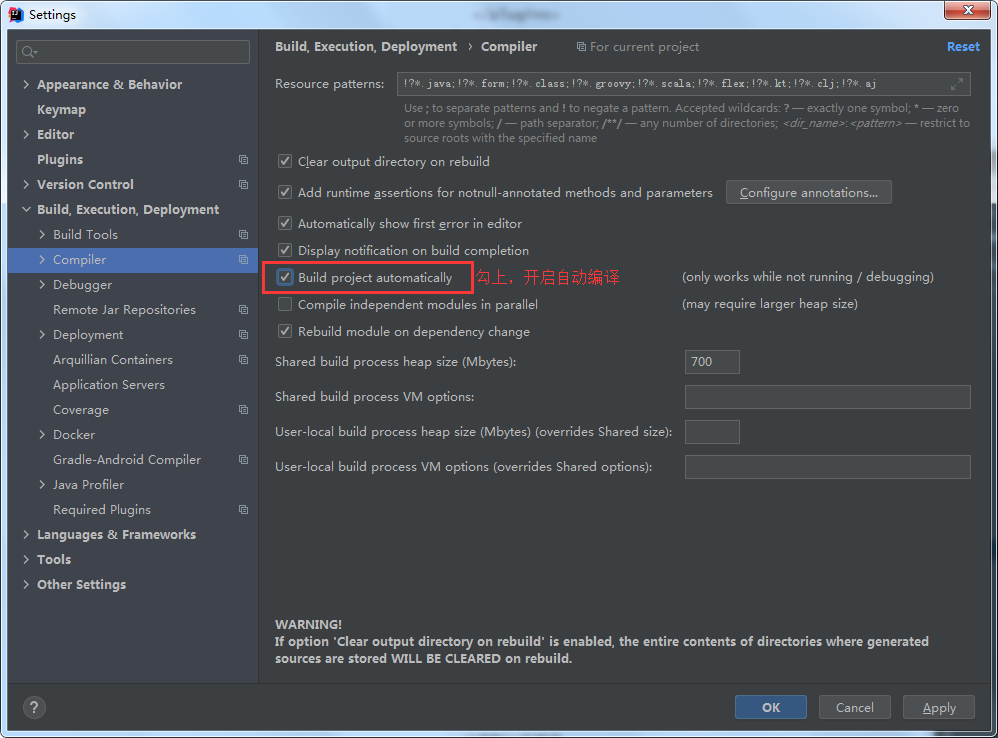The image size is (998, 738).
Task: Expand the Other Settings section
Action: 26,585
